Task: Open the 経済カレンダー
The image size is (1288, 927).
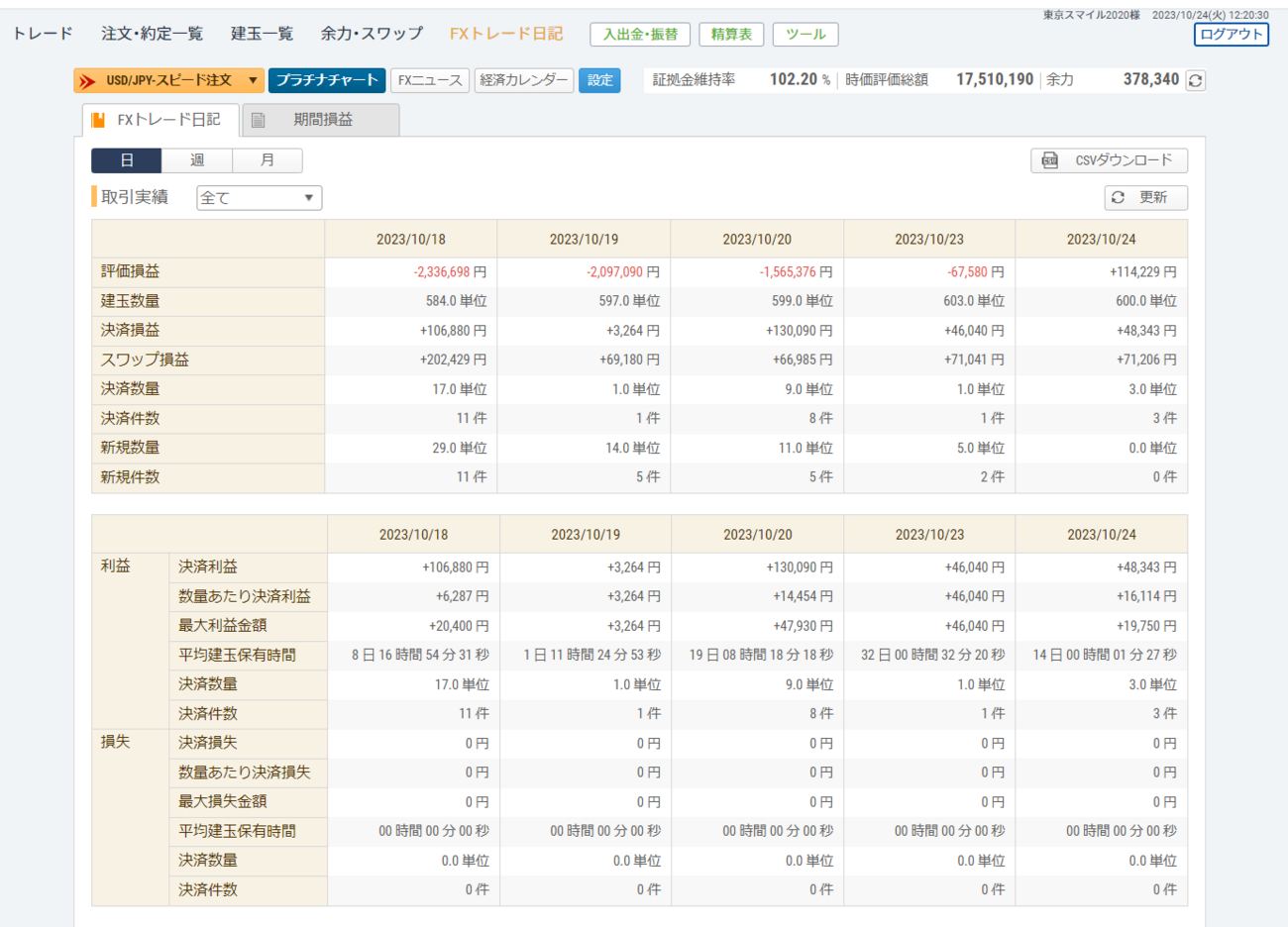Action: pyautogui.click(x=524, y=80)
